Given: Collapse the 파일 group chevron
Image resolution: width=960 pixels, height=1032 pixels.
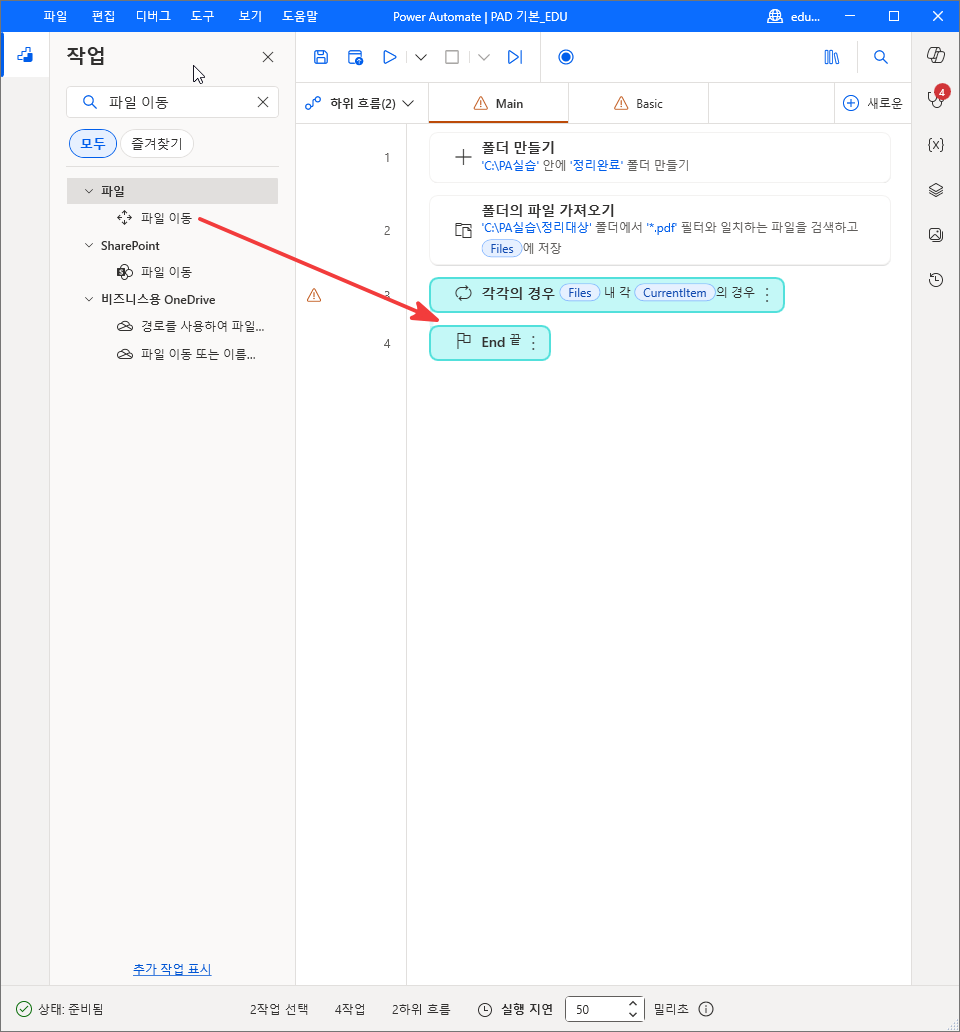Looking at the screenshot, I should pyautogui.click(x=89, y=191).
